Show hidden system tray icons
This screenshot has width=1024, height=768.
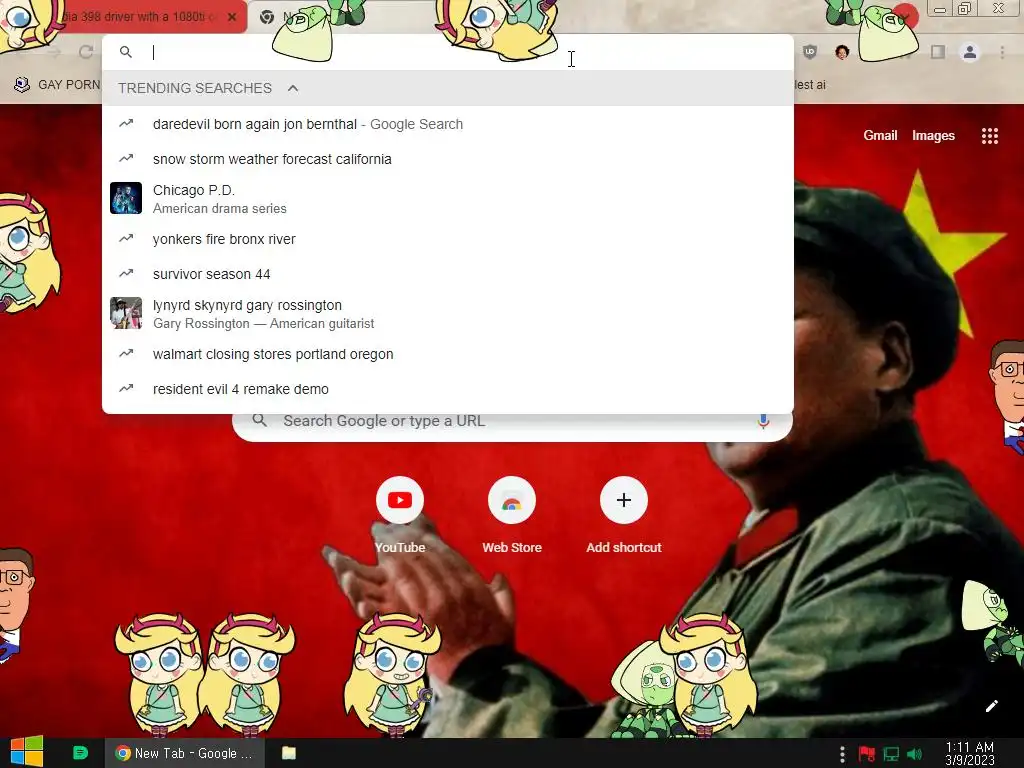click(842, 754)
